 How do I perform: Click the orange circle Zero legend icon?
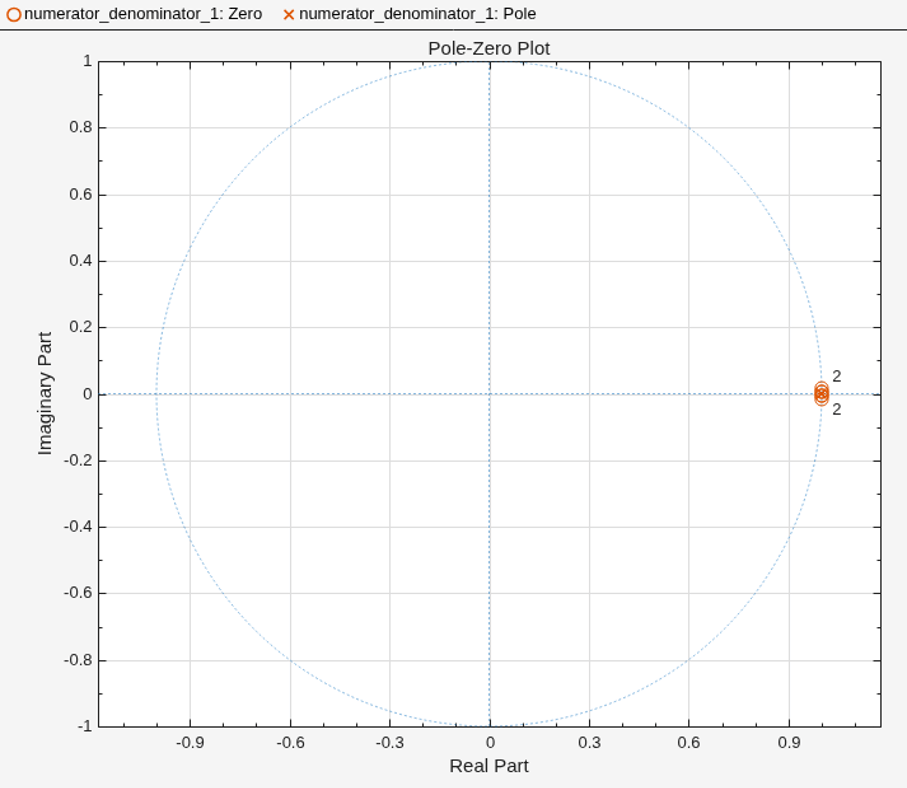click(x=14, y=14)
